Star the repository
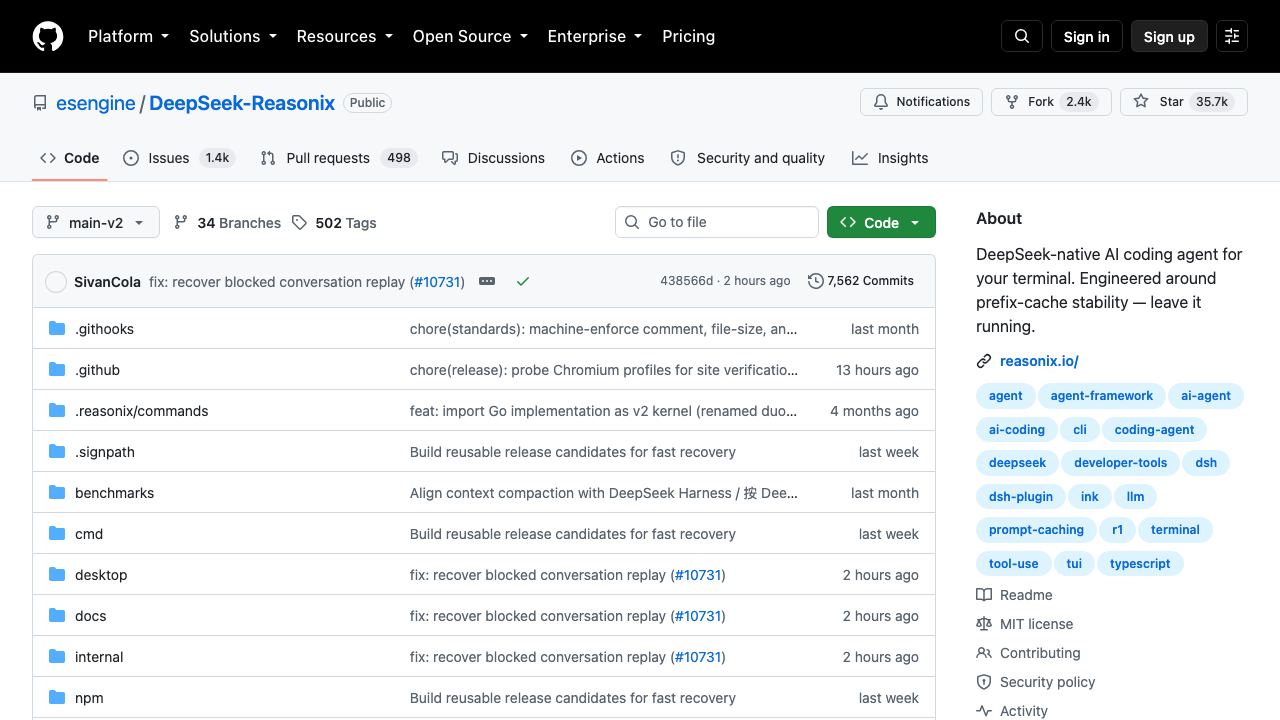The height and width of the screenshot is (720, 1280). click(1184, 102)
